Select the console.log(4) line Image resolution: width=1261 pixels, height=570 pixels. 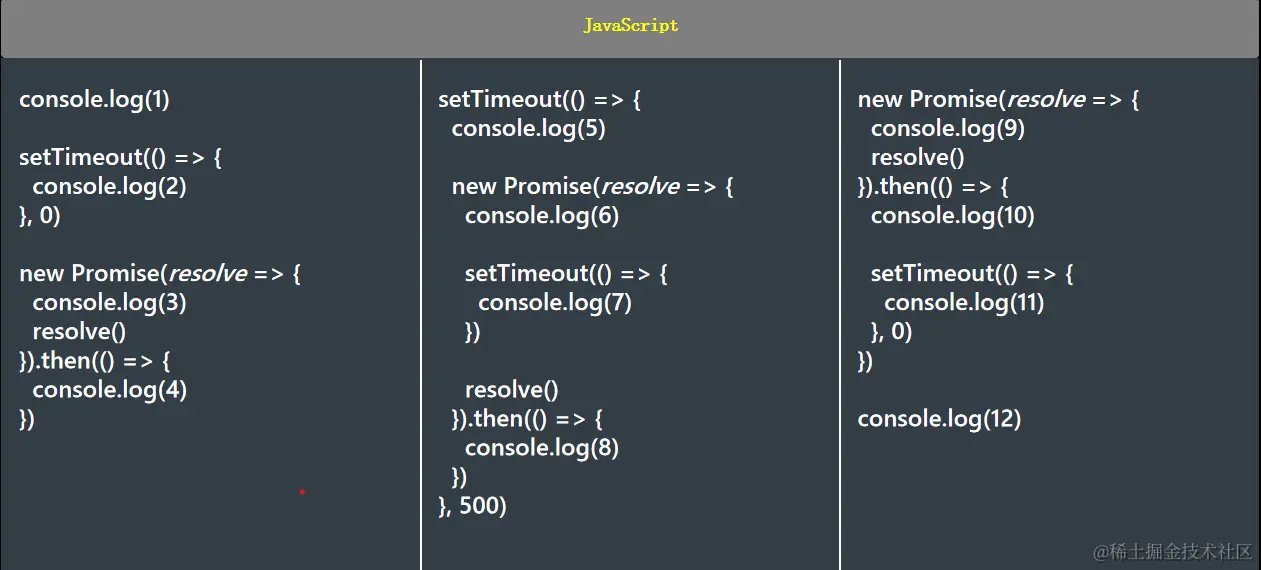pyautogui.click(x=109, y=389)
